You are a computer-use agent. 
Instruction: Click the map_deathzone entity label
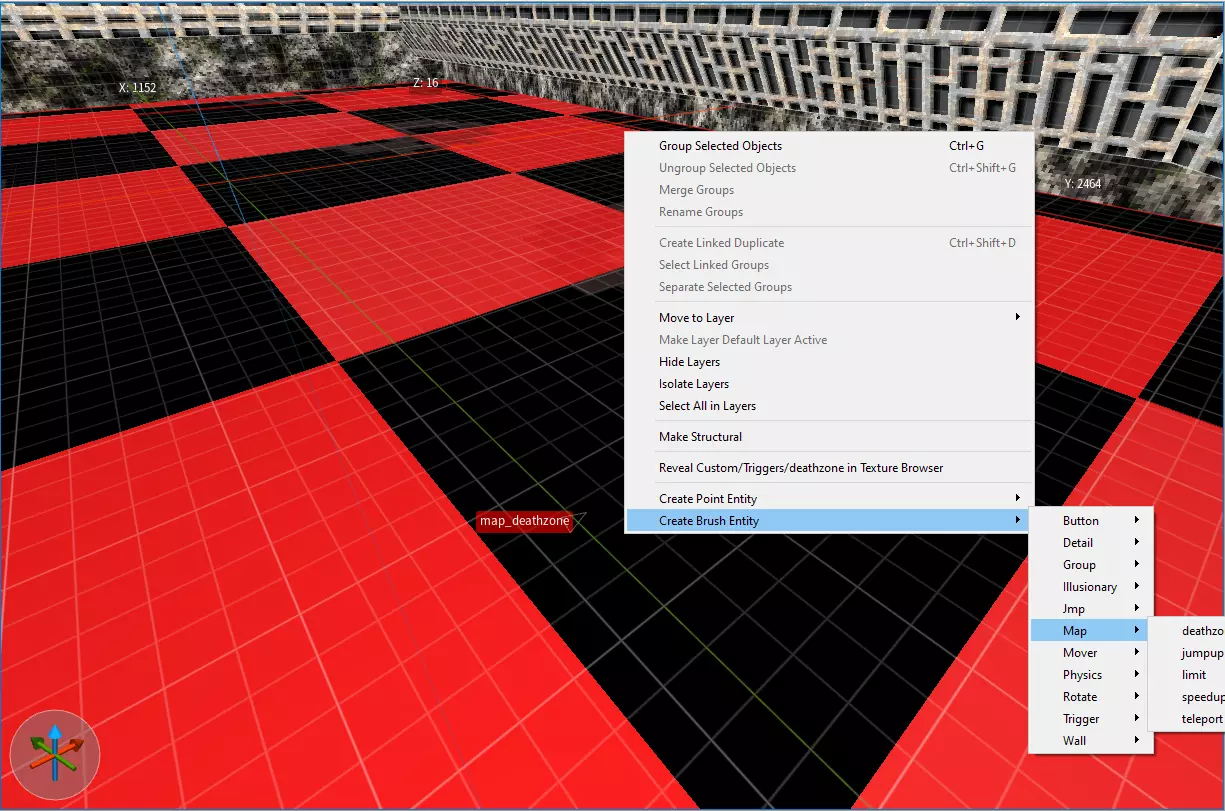point(524,521)
